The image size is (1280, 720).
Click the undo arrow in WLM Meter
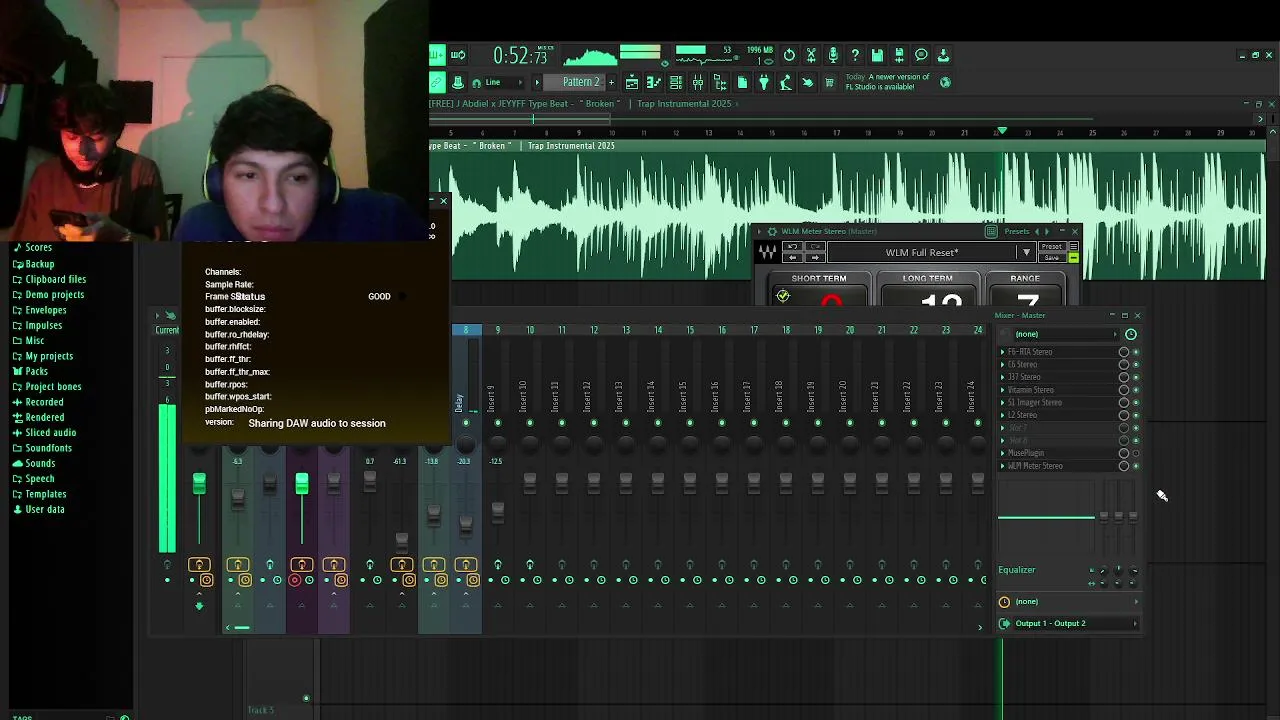click(x=793, y=247)
